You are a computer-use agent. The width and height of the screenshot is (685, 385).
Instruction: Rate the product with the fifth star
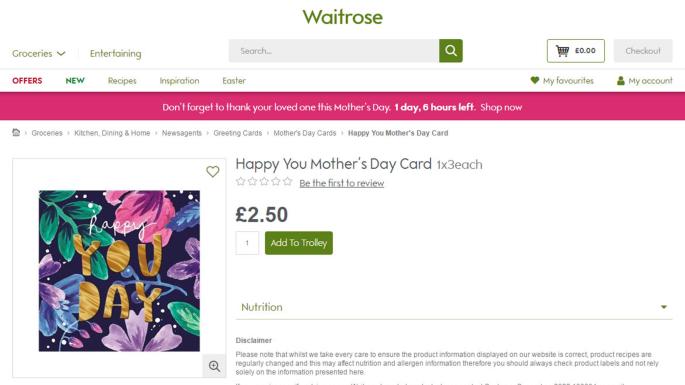click(287, 181)
